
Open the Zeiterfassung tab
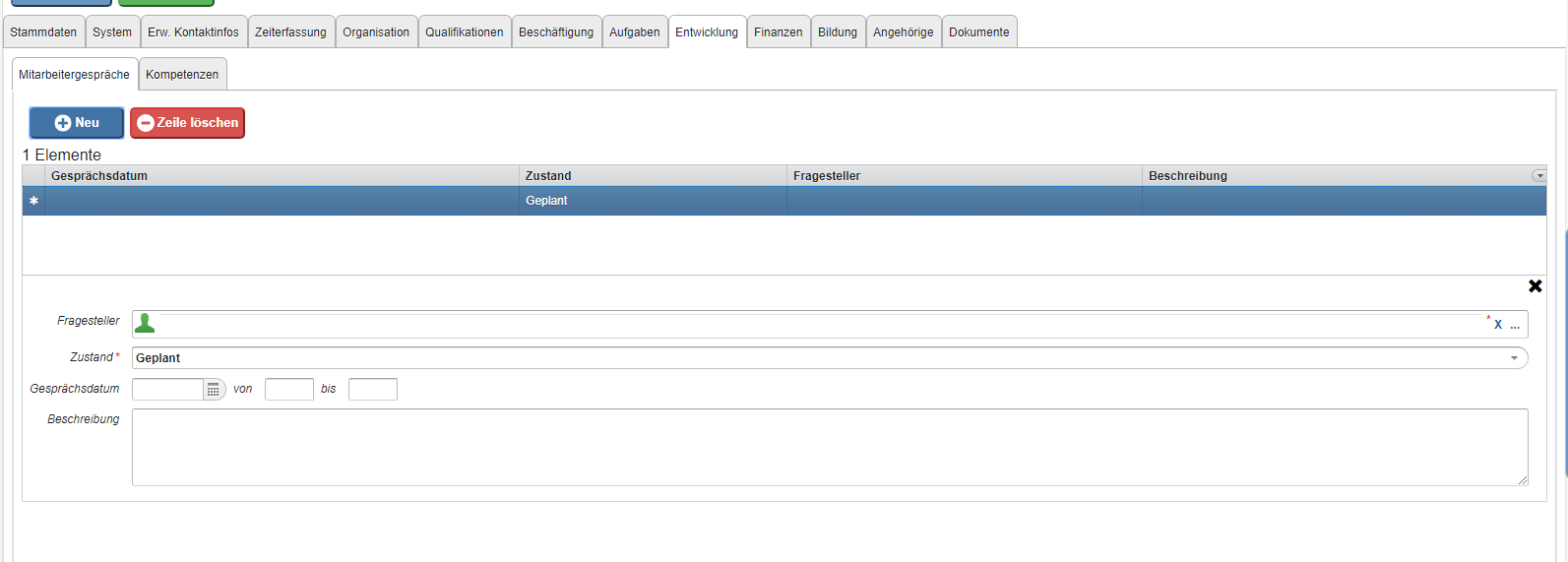click(290, 32)
